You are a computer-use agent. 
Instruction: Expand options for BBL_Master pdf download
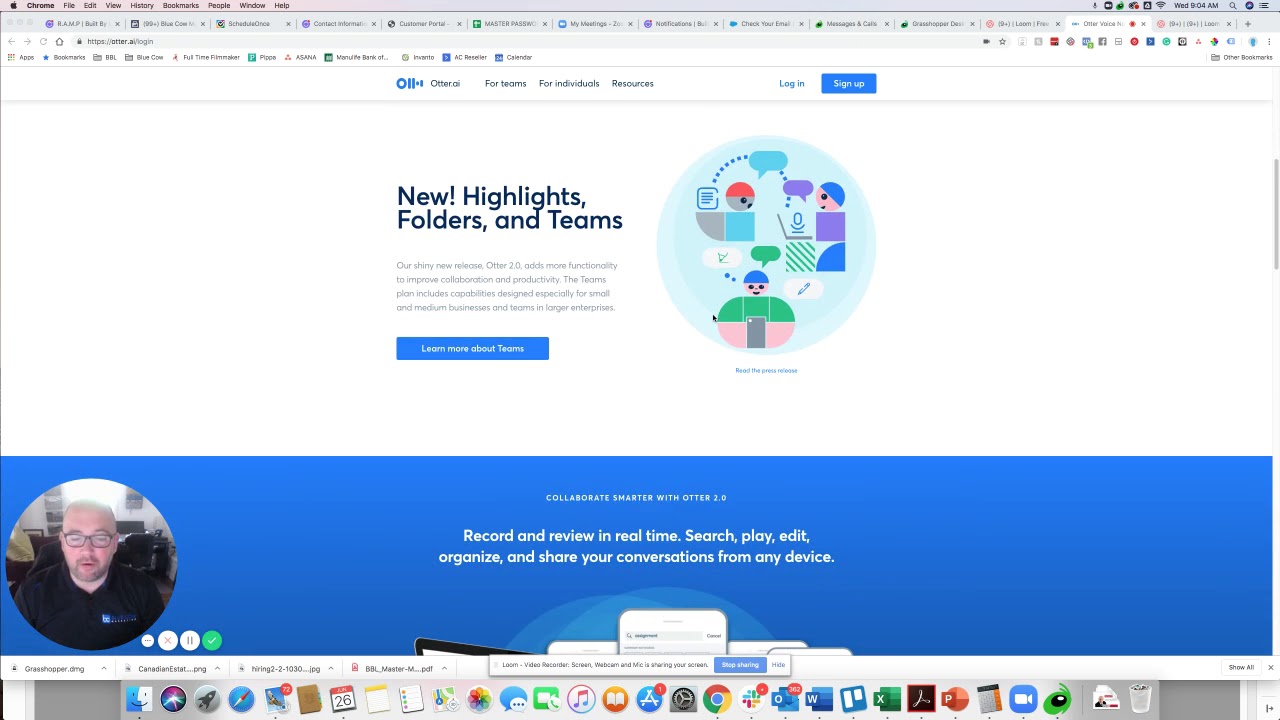[x=444, y=668]
